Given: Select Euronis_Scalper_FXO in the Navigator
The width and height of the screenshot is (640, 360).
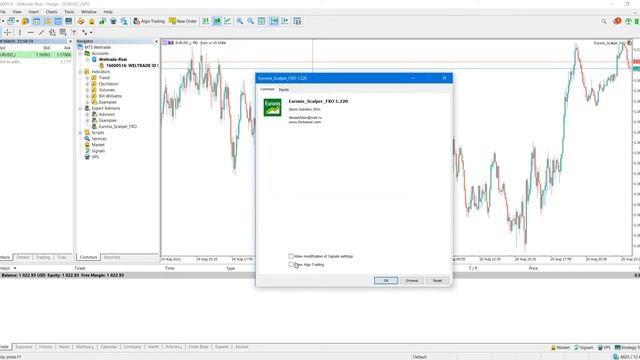Looking at the screenshot, I should [x=118, y=127].
